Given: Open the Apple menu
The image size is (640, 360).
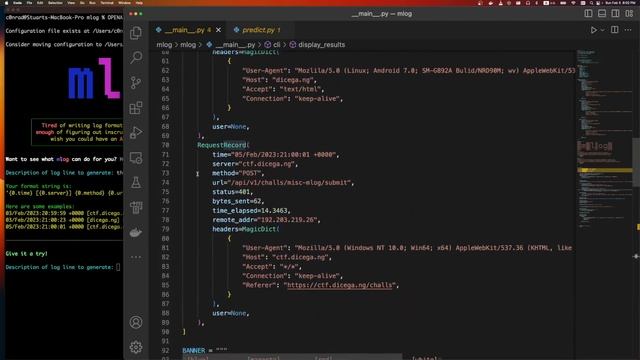Looking at the screenshot, I should pos(6,2).
